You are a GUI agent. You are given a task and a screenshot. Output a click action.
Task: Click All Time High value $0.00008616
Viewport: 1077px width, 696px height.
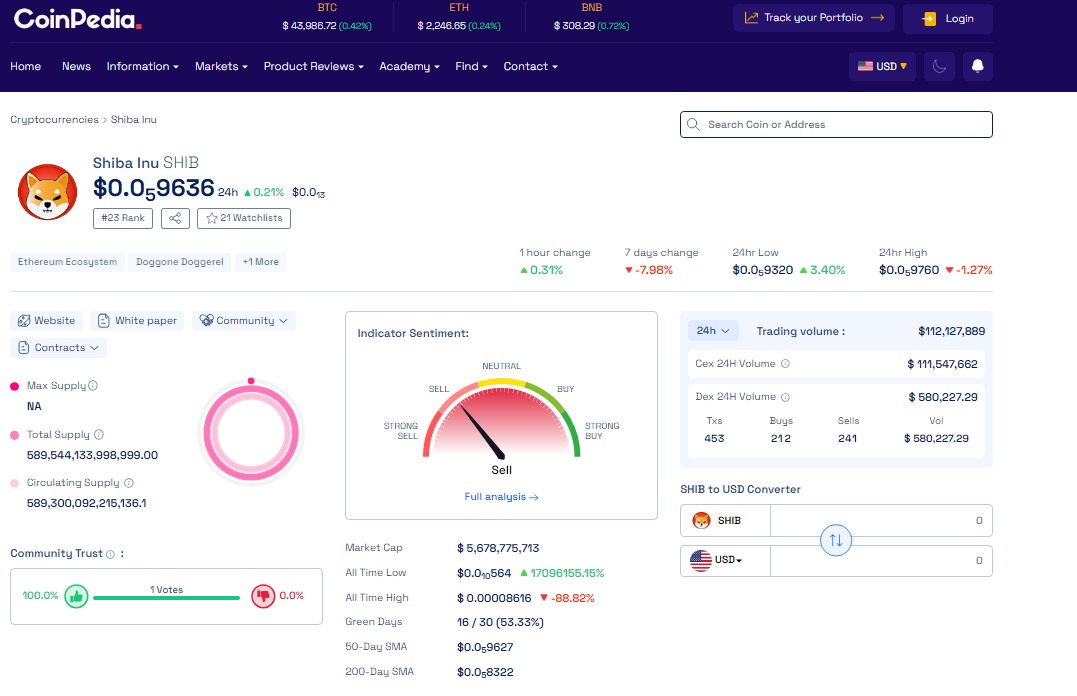pos(494,598)
